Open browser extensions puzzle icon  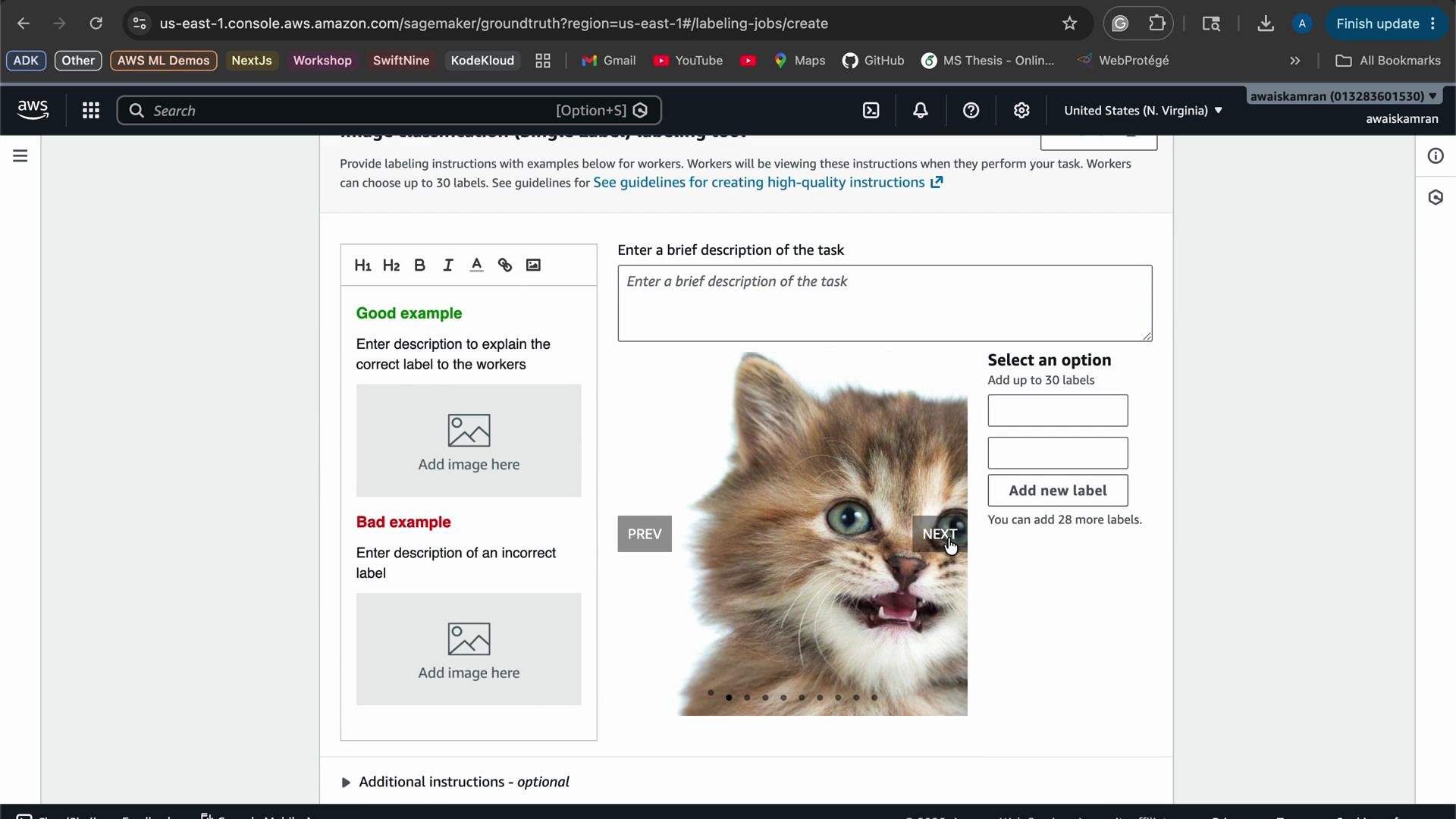pyautogui.click(x=1157, y=24)
